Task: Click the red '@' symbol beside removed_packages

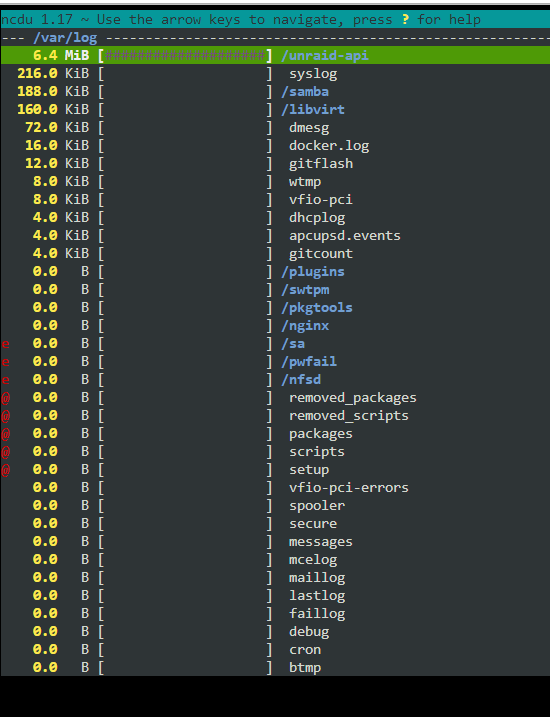Action: tap(5, 398)
